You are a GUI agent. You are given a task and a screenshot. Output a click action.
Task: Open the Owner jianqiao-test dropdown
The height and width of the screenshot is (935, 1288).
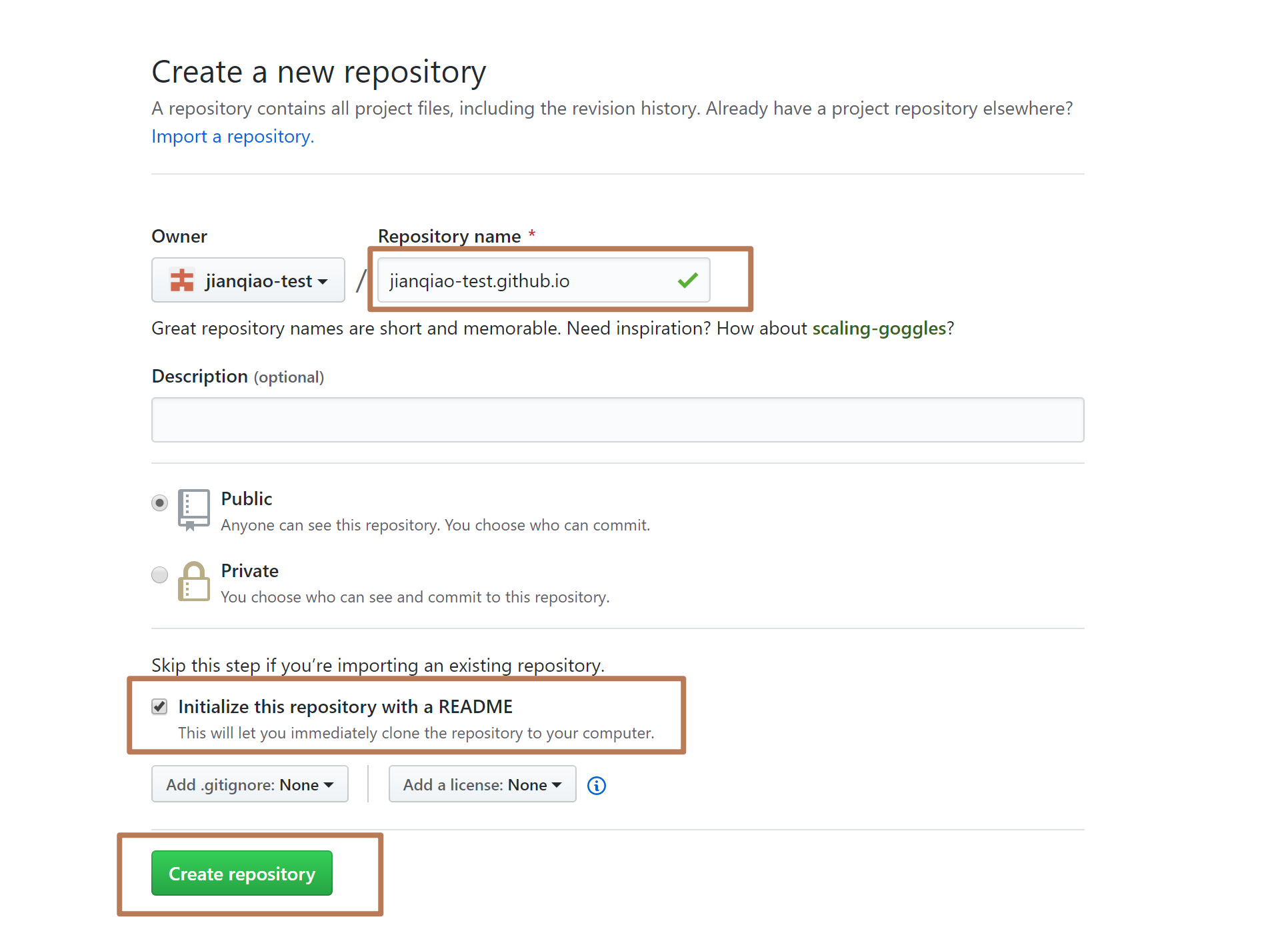tap(248, 281)
